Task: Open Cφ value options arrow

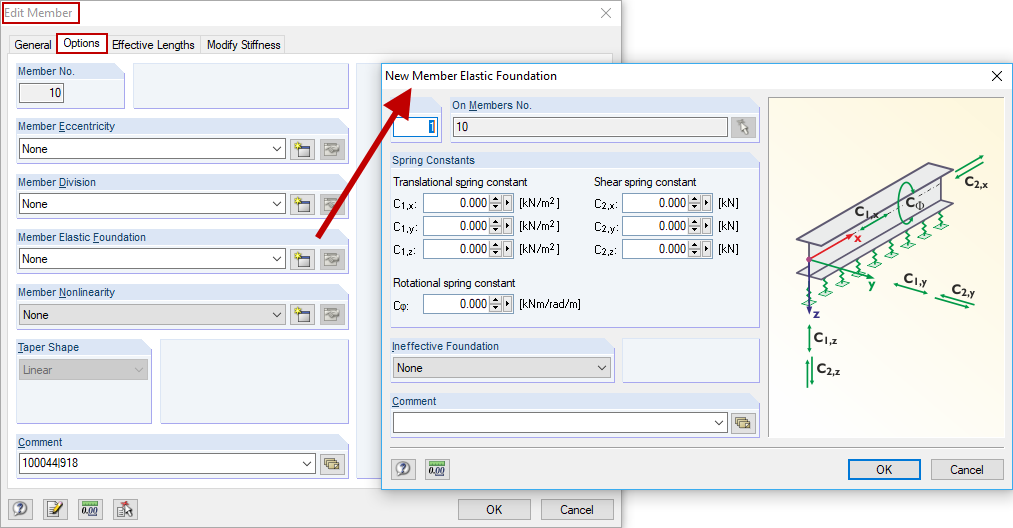Action: [507, 304]
